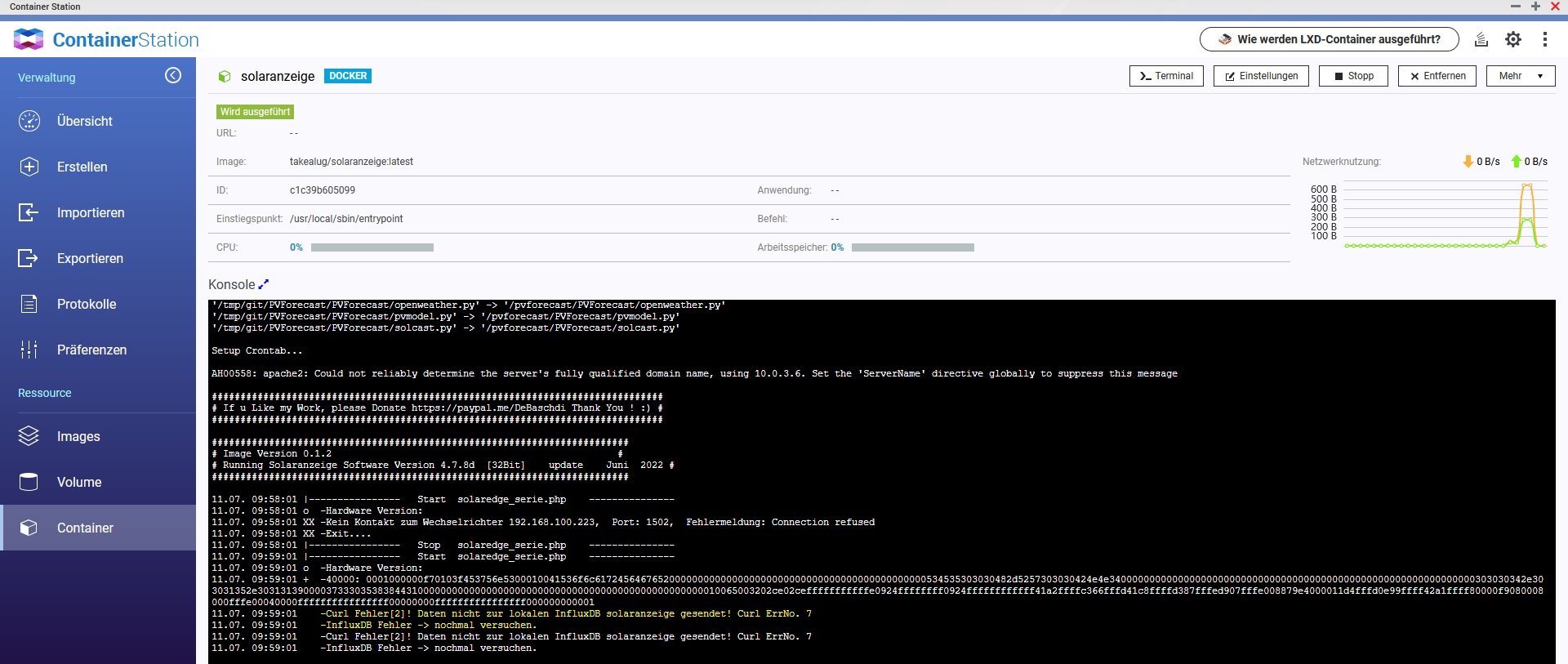Expand the Konsole to full view
1568x664 pixels.
tap(263, 284)
